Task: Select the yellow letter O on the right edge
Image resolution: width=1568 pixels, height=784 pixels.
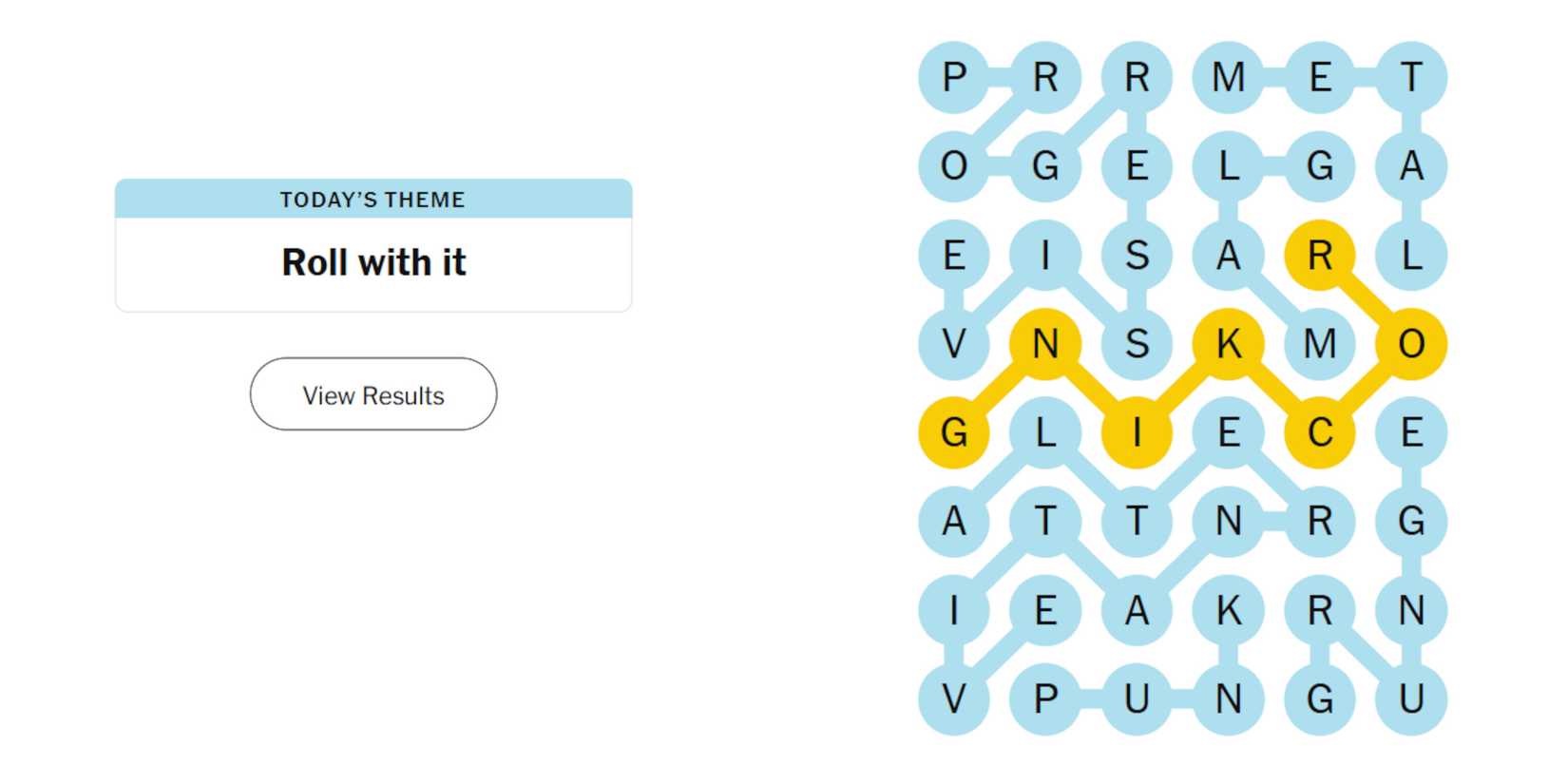Action: [1409, 344]
